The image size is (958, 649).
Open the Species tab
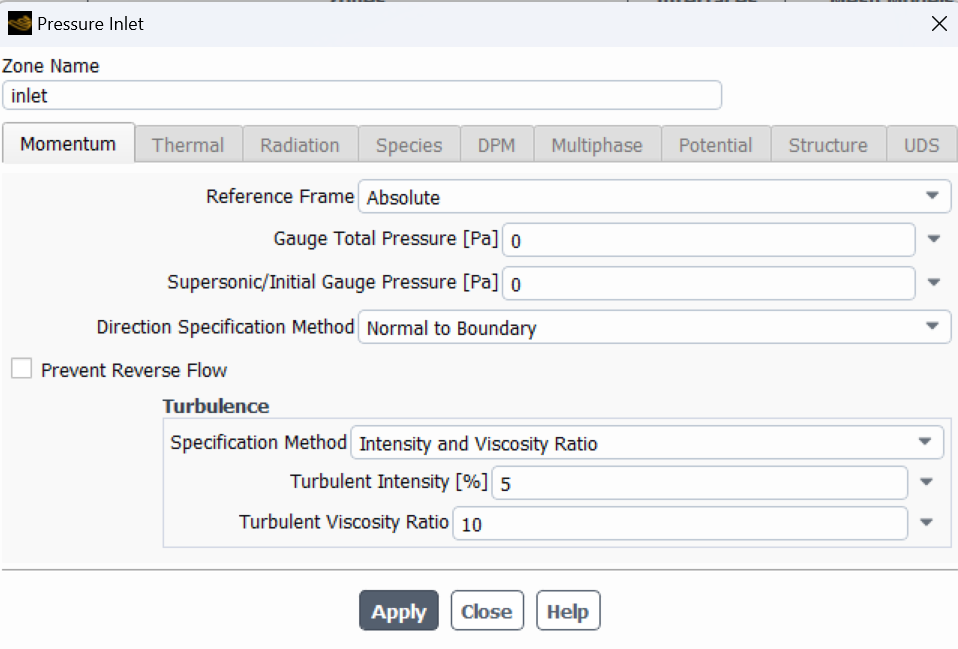(409, 145)
